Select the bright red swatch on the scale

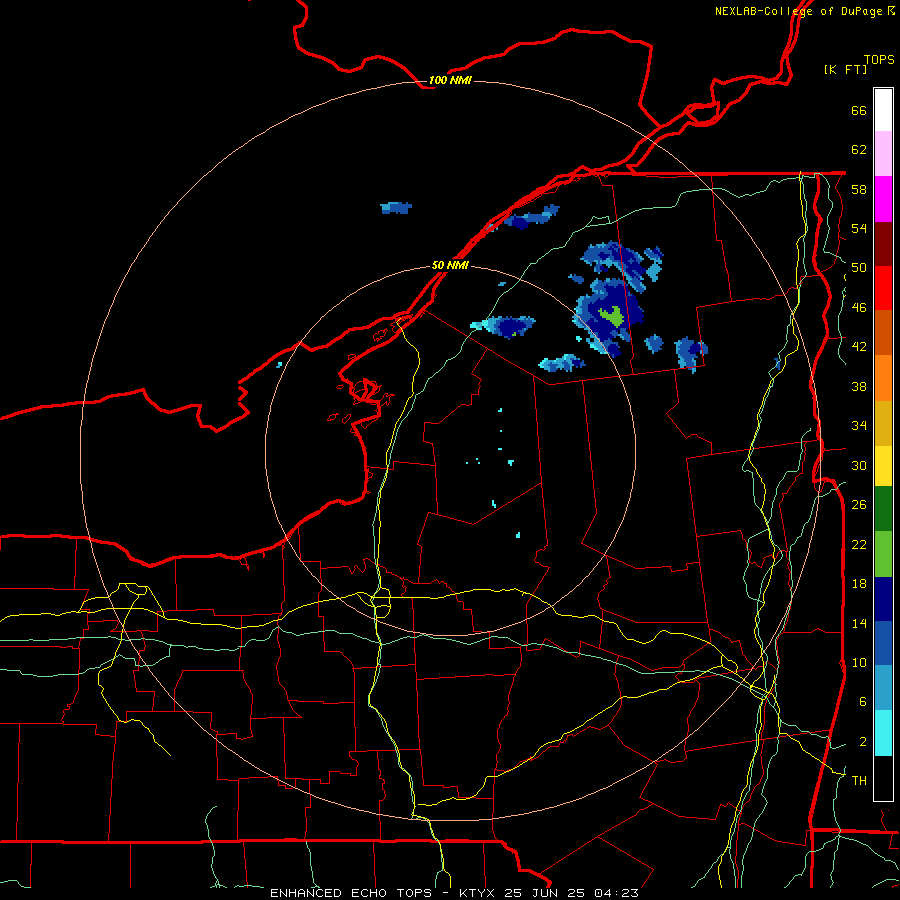pyautogui.click(x=883, y=288)
